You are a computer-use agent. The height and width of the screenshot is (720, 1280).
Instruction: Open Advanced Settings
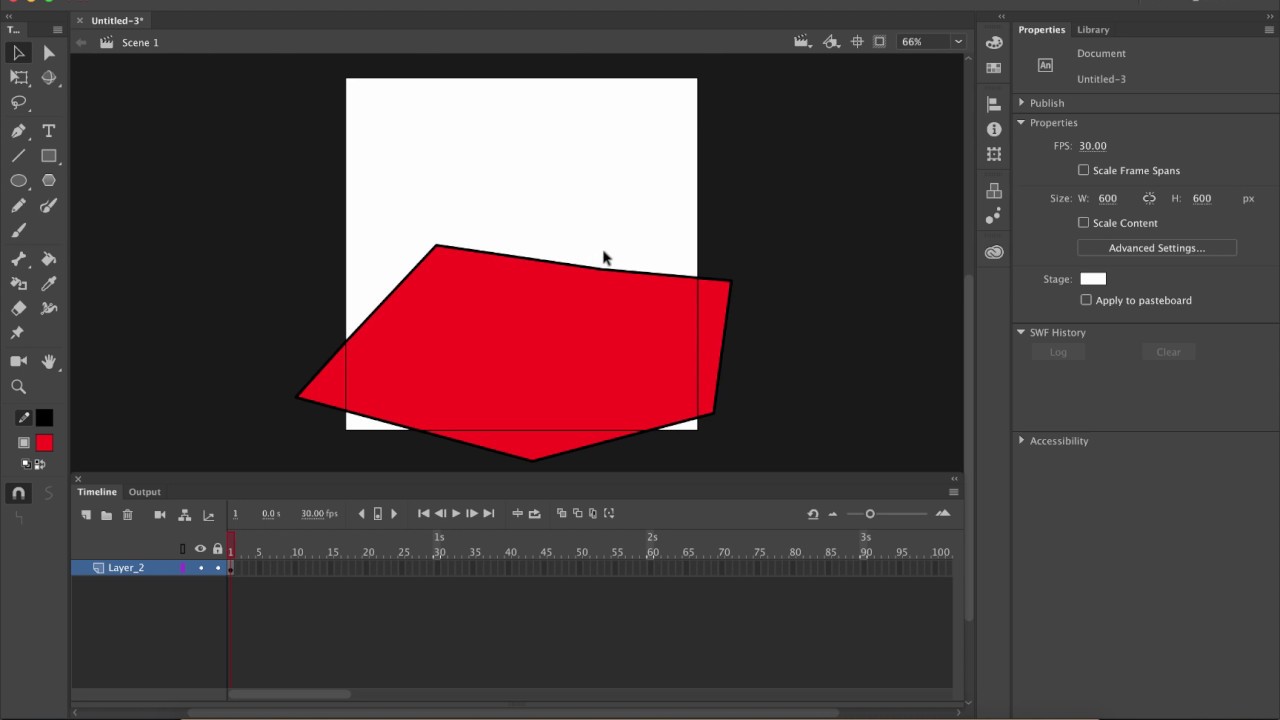point(1157,248)
